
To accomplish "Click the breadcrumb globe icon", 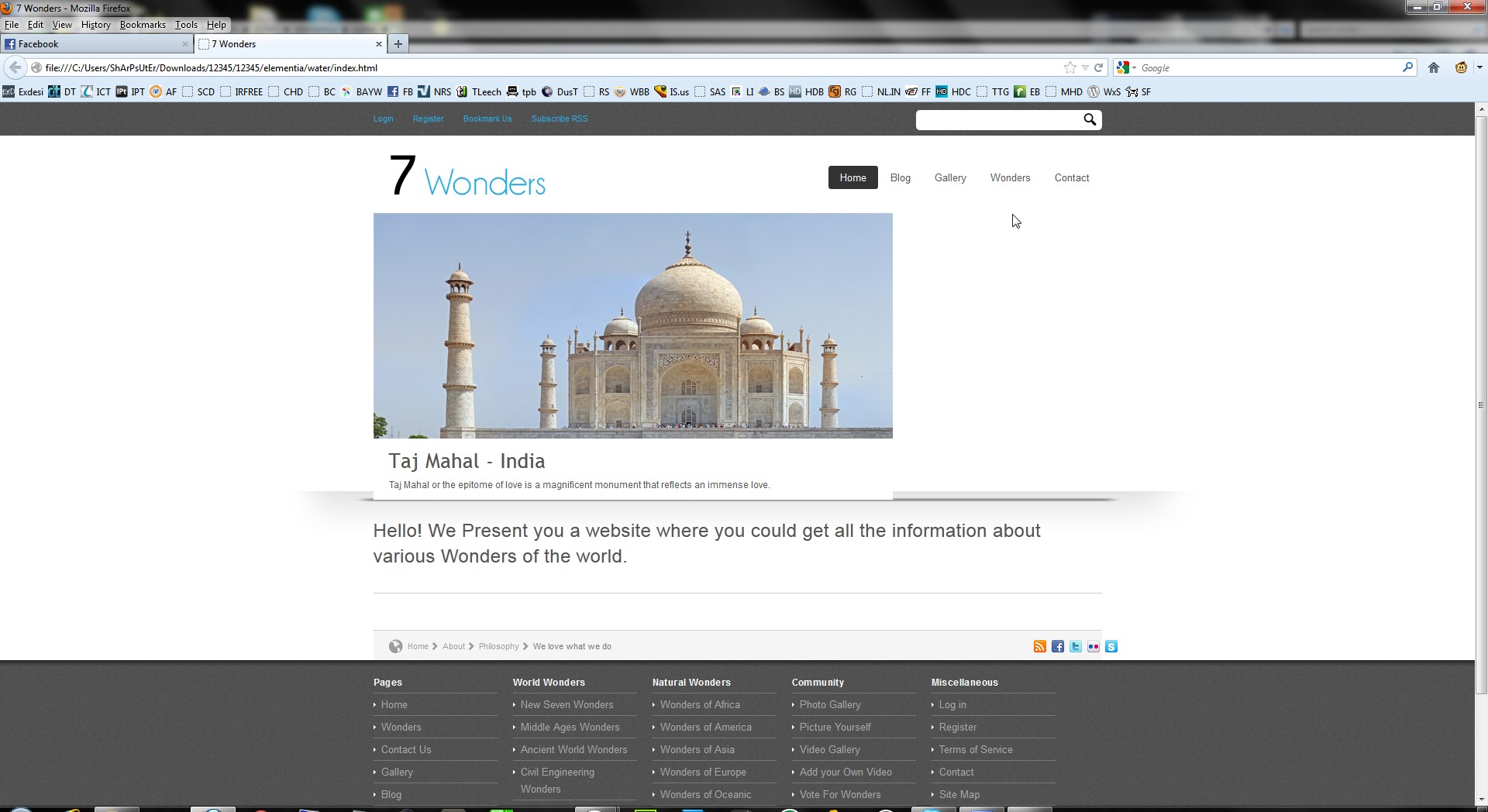I will 395,646.
